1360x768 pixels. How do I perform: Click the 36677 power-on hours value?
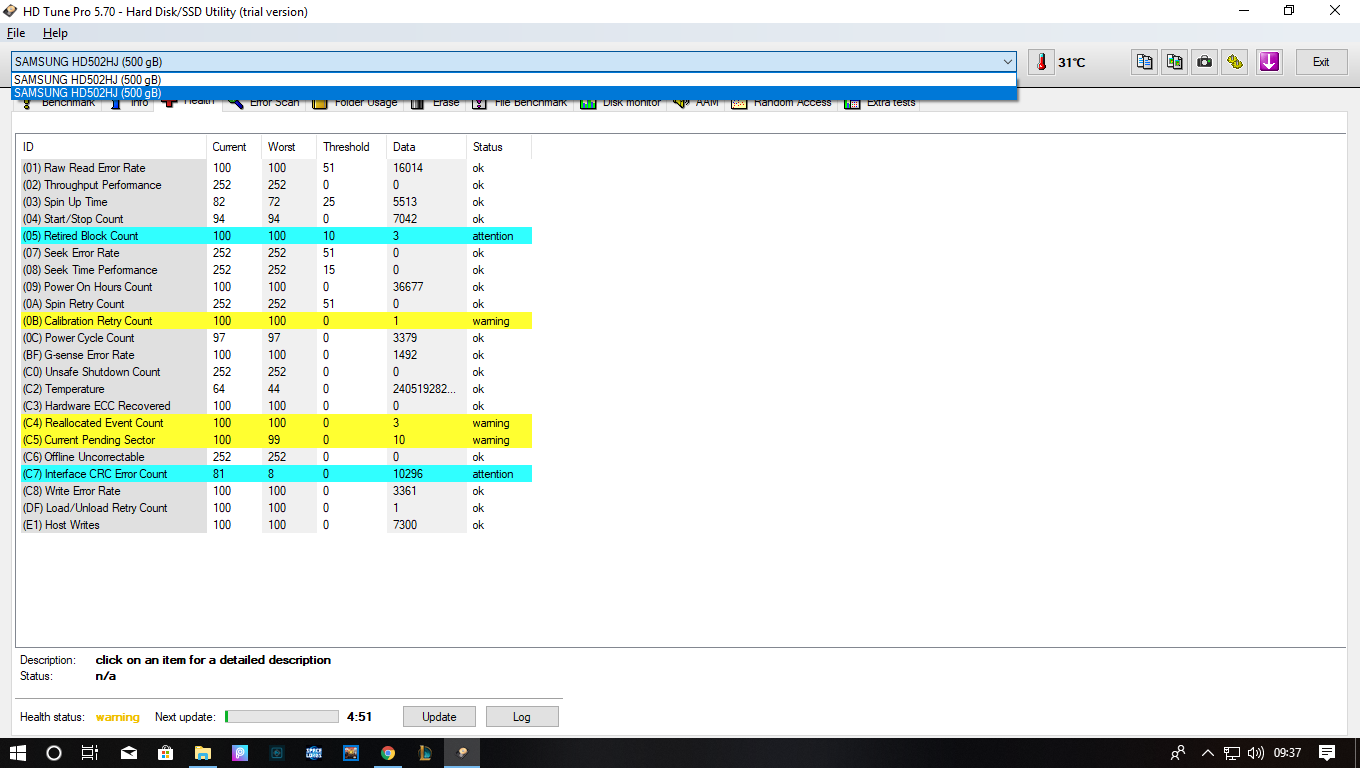408,287
